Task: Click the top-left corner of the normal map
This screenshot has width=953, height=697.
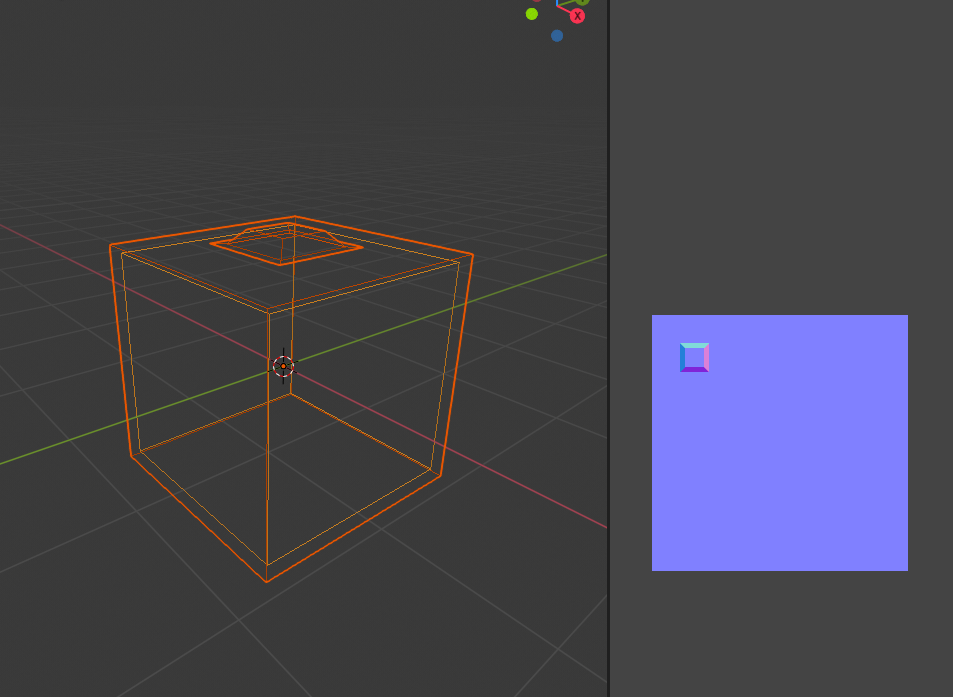Action: pos(655,318)
